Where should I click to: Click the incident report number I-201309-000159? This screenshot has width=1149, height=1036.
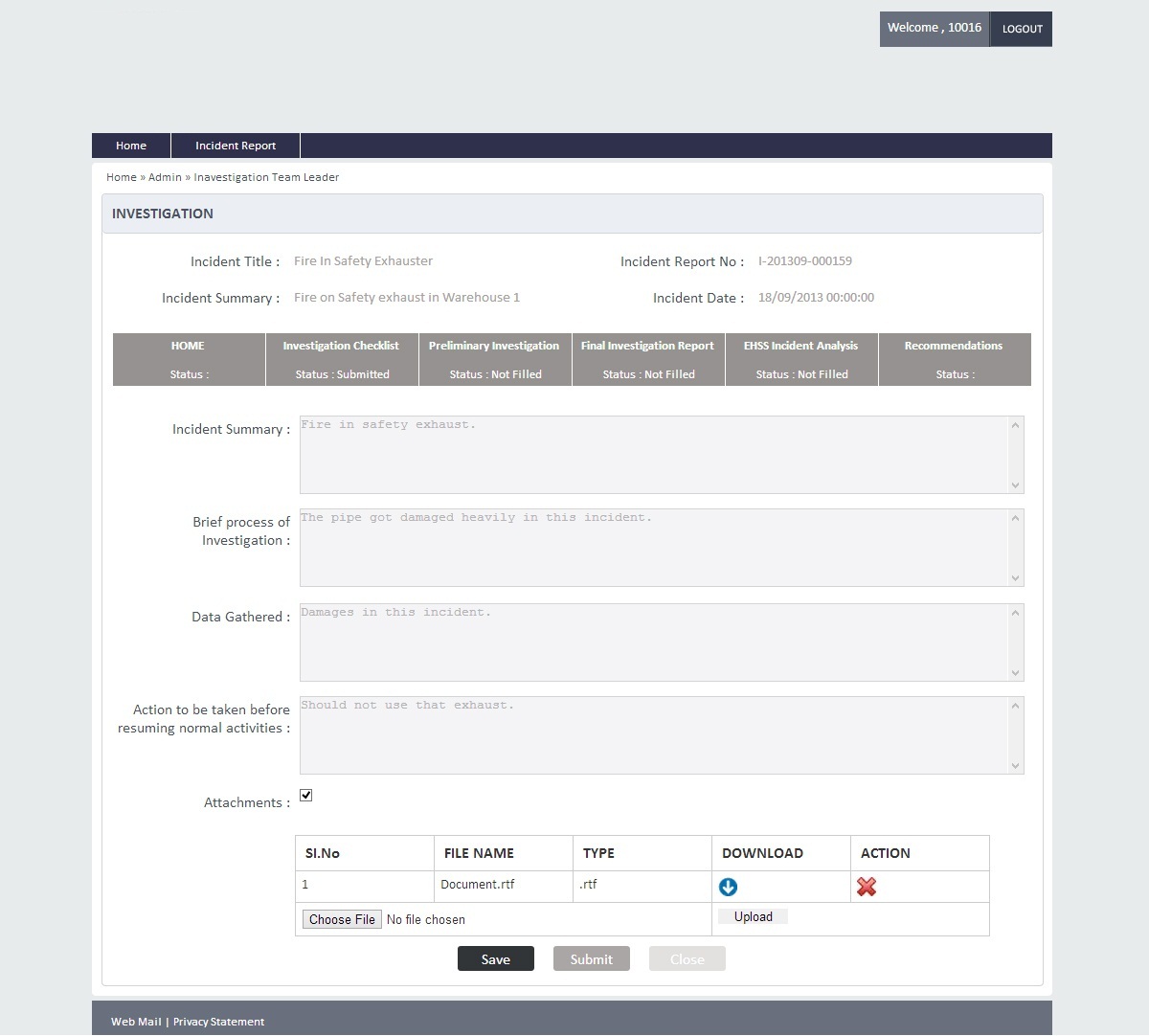point(805,261)
